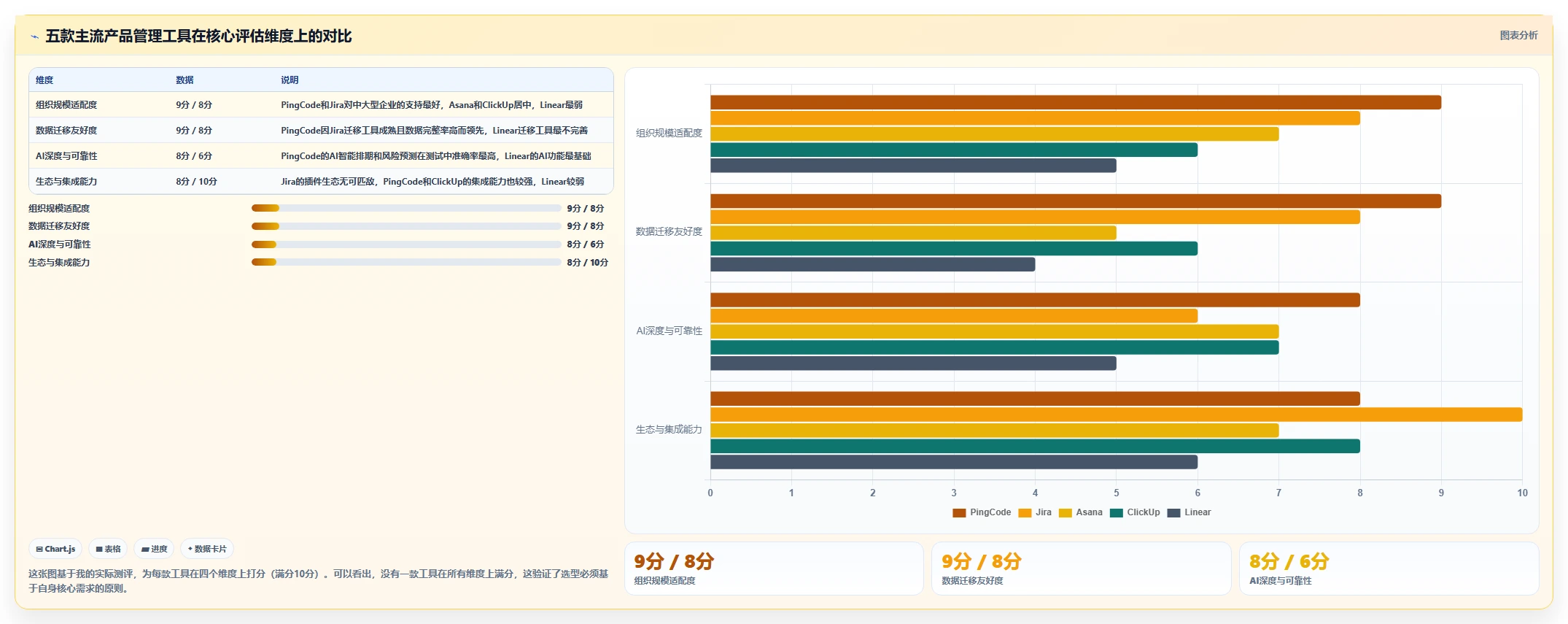Viewport: 1568px width, 624px height.
Task: Click the 进度 tag chip
Action: (154, 549)
